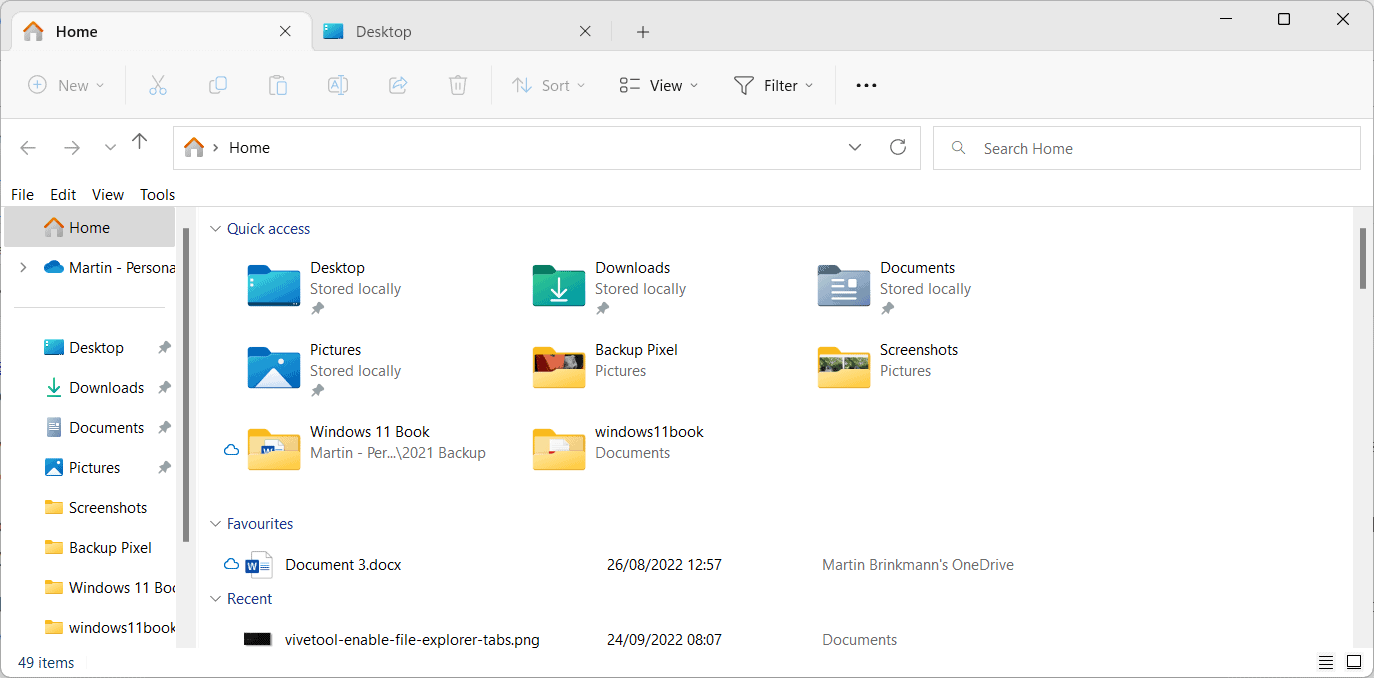Viewport: 1374px width, 678px height.
Task: Click the Back navigation arrow
Action: coord(28,147)
